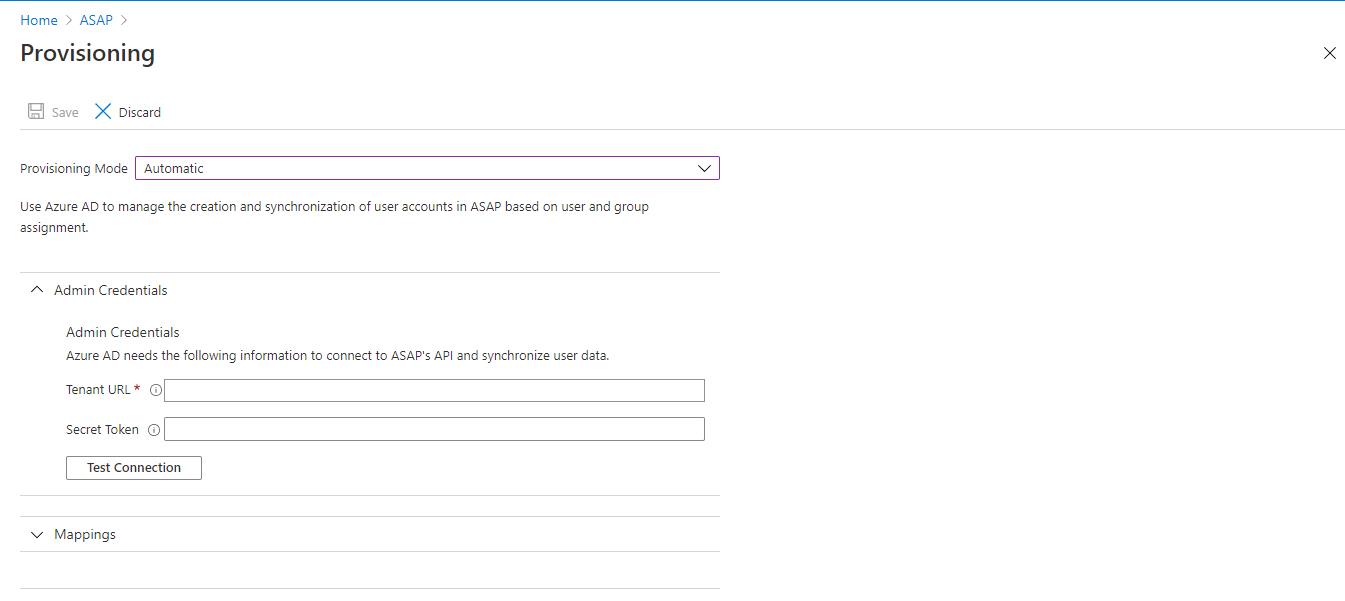The height and width of the screenshot is (601, 1345).
Task: Click the Secret Token info icon
Action: 154,430
